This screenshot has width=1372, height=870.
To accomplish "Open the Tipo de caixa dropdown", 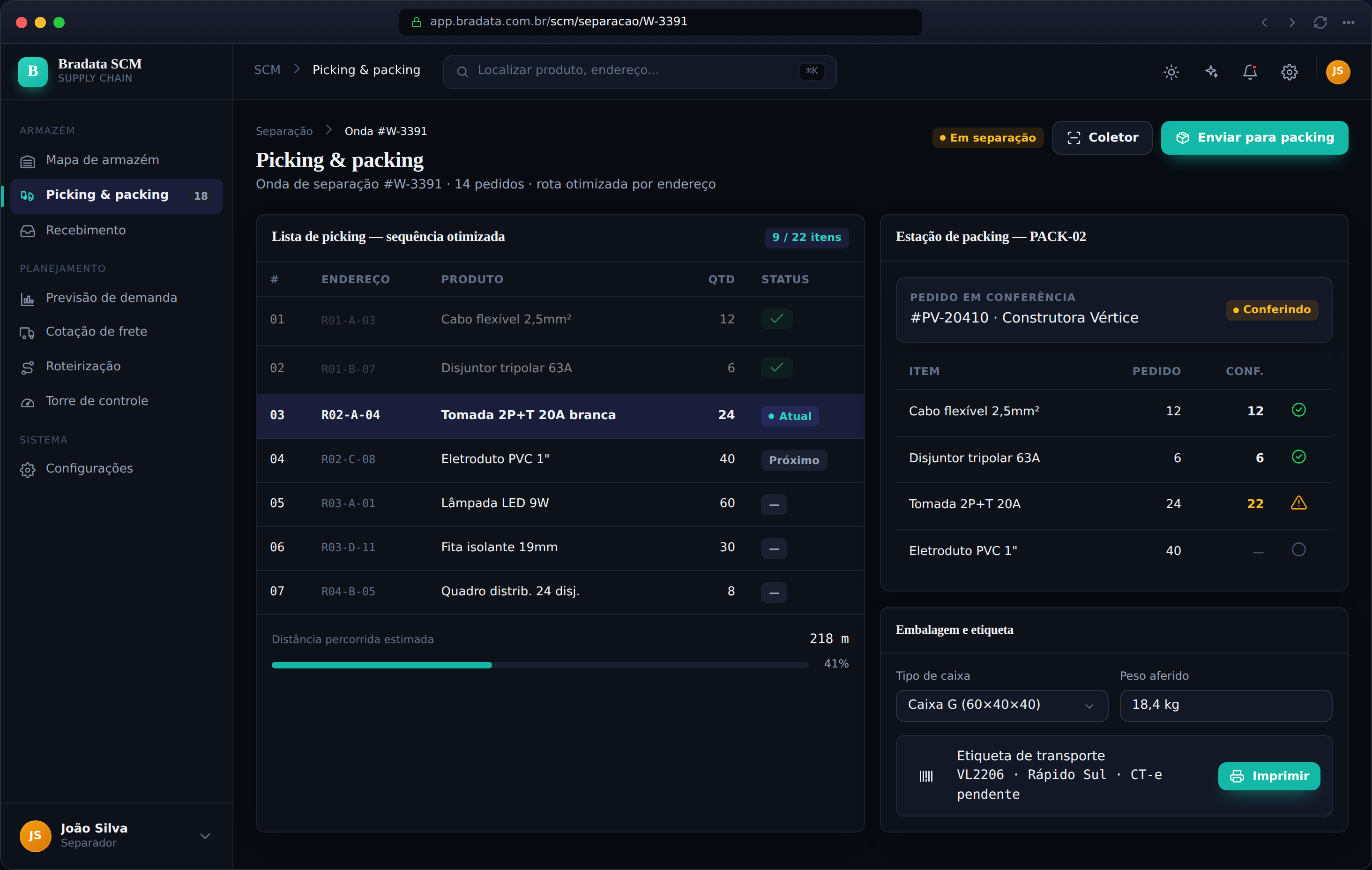I will click(1002, 706).
